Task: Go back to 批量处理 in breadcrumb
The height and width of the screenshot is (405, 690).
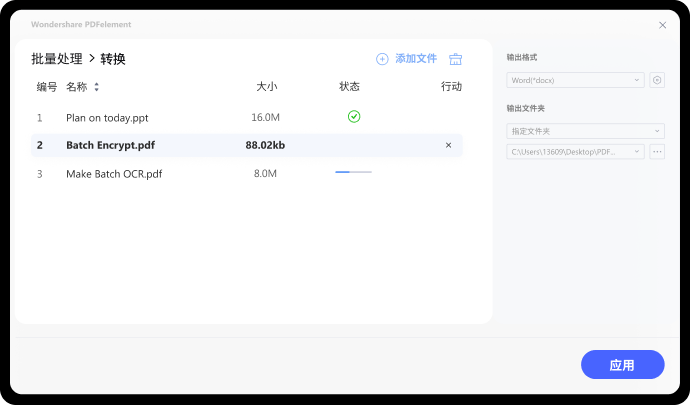Action: [56, 59]
